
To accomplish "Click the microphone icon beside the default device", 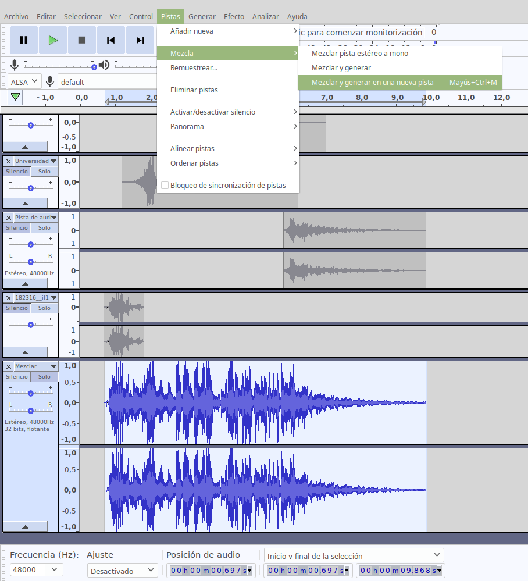I will coord(50,81).
